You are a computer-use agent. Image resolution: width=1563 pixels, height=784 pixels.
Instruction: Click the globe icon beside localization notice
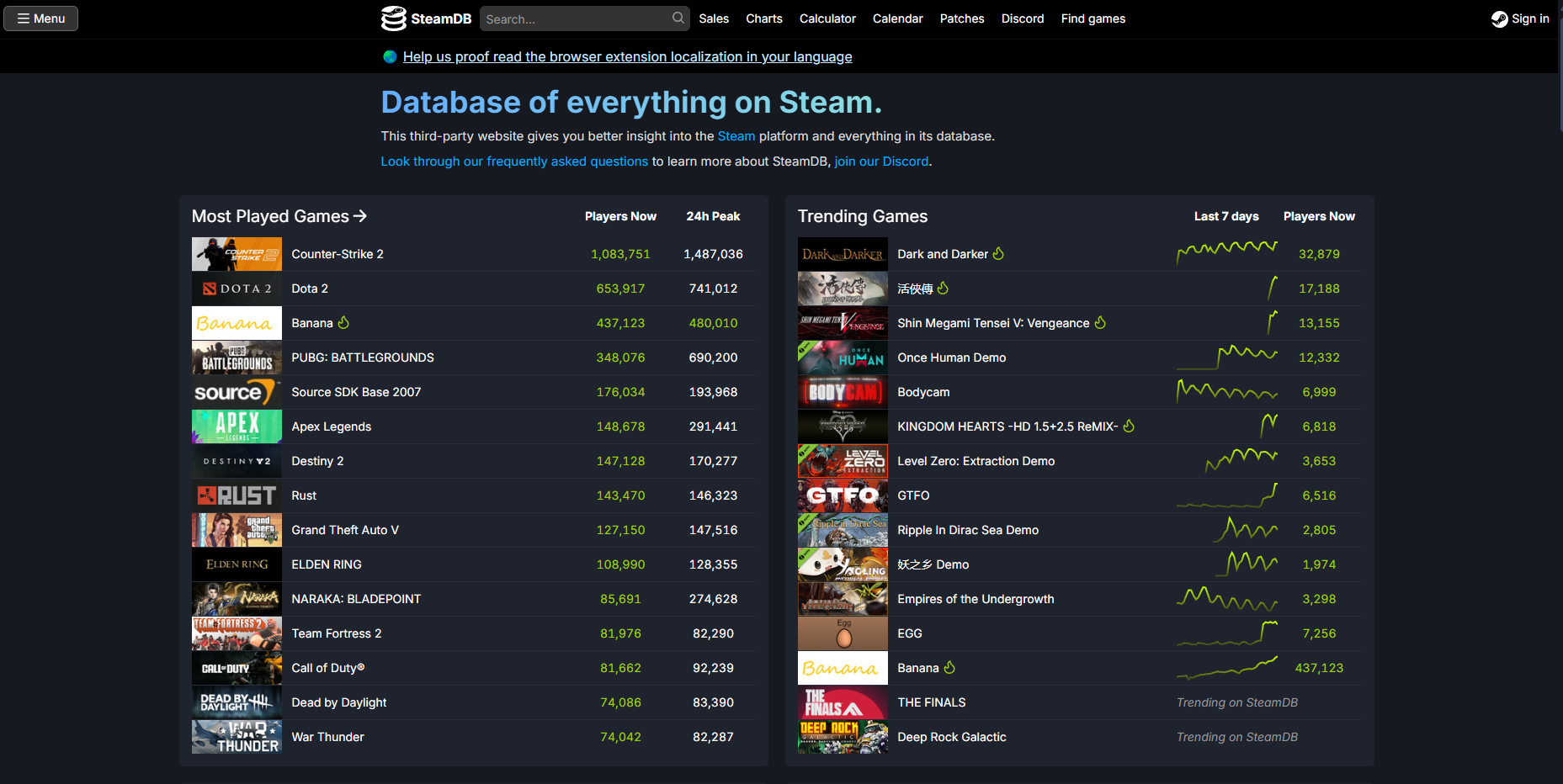(x=390, y=56)
